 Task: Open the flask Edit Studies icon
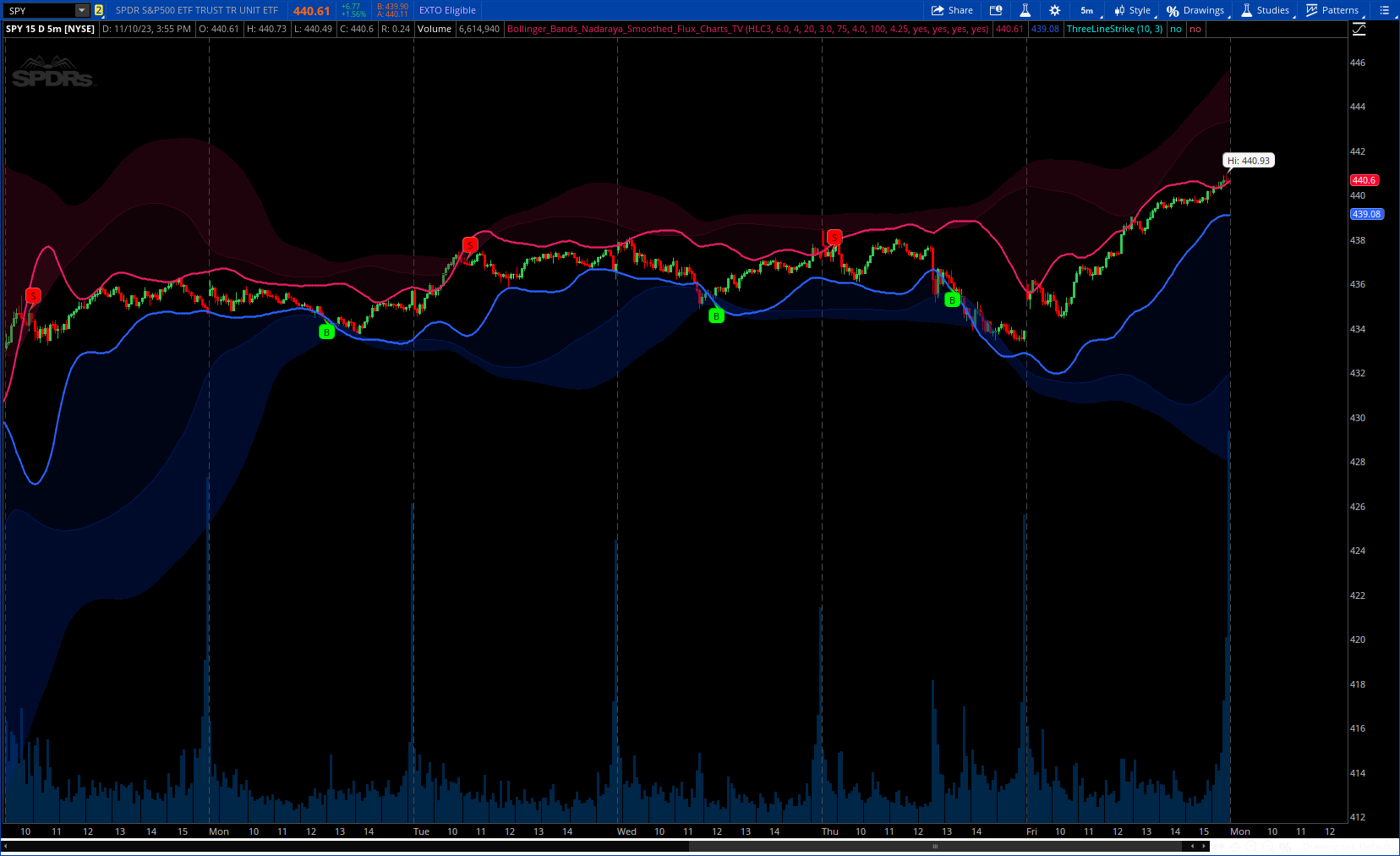click(x=1025, y=10)
